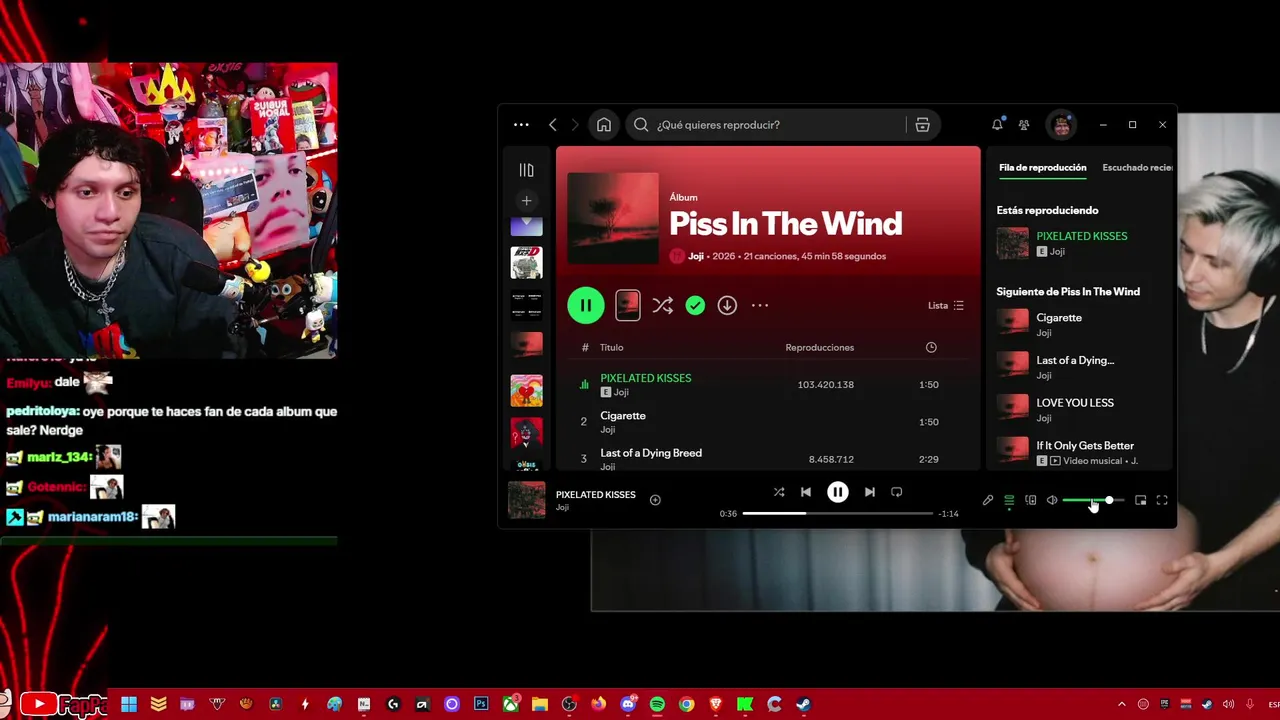1280x720 pixels.
Task: Toggle shuffle in the bottom player controls
Action: 779,492
